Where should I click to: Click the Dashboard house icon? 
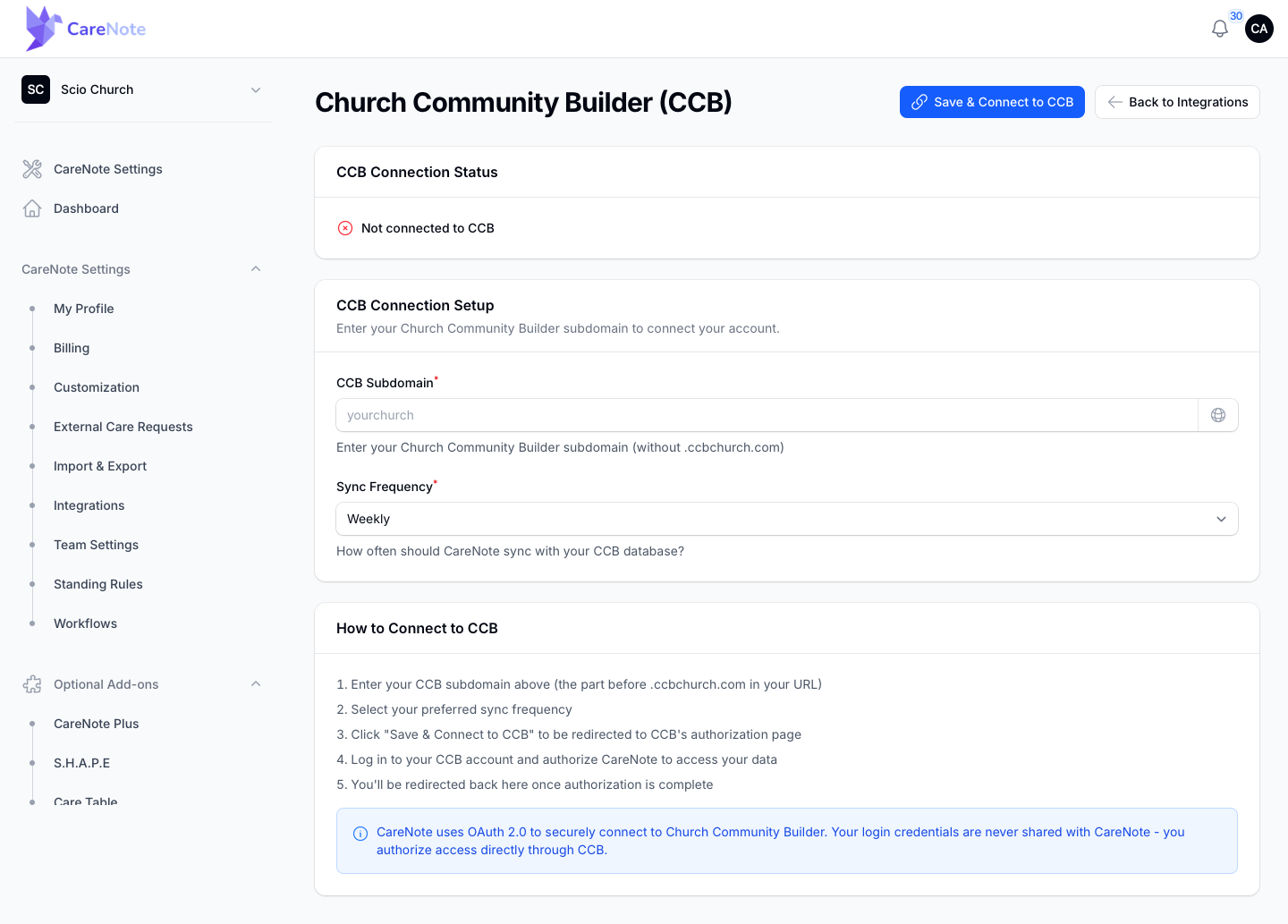32,208
